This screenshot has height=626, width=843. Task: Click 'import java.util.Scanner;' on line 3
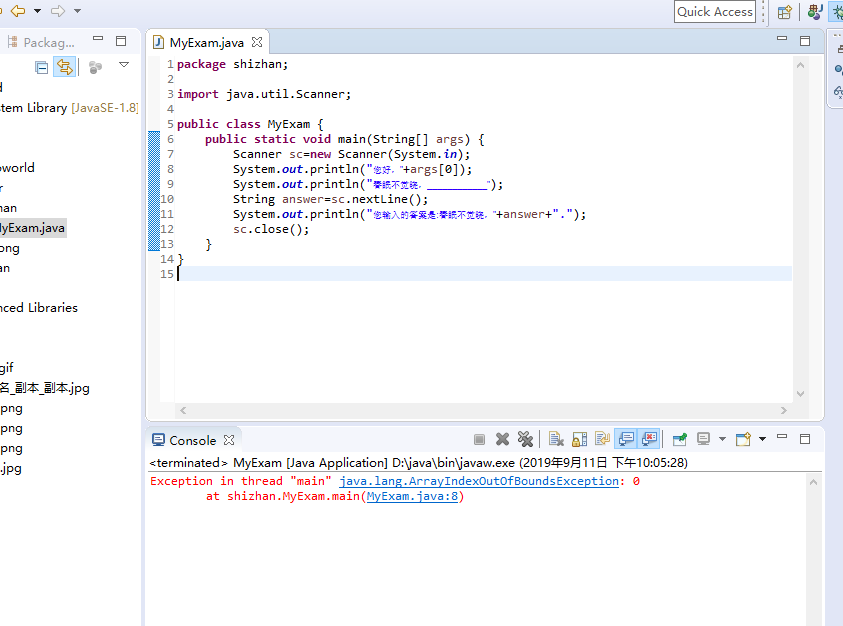pyautogui.click(x=264, y=94)
